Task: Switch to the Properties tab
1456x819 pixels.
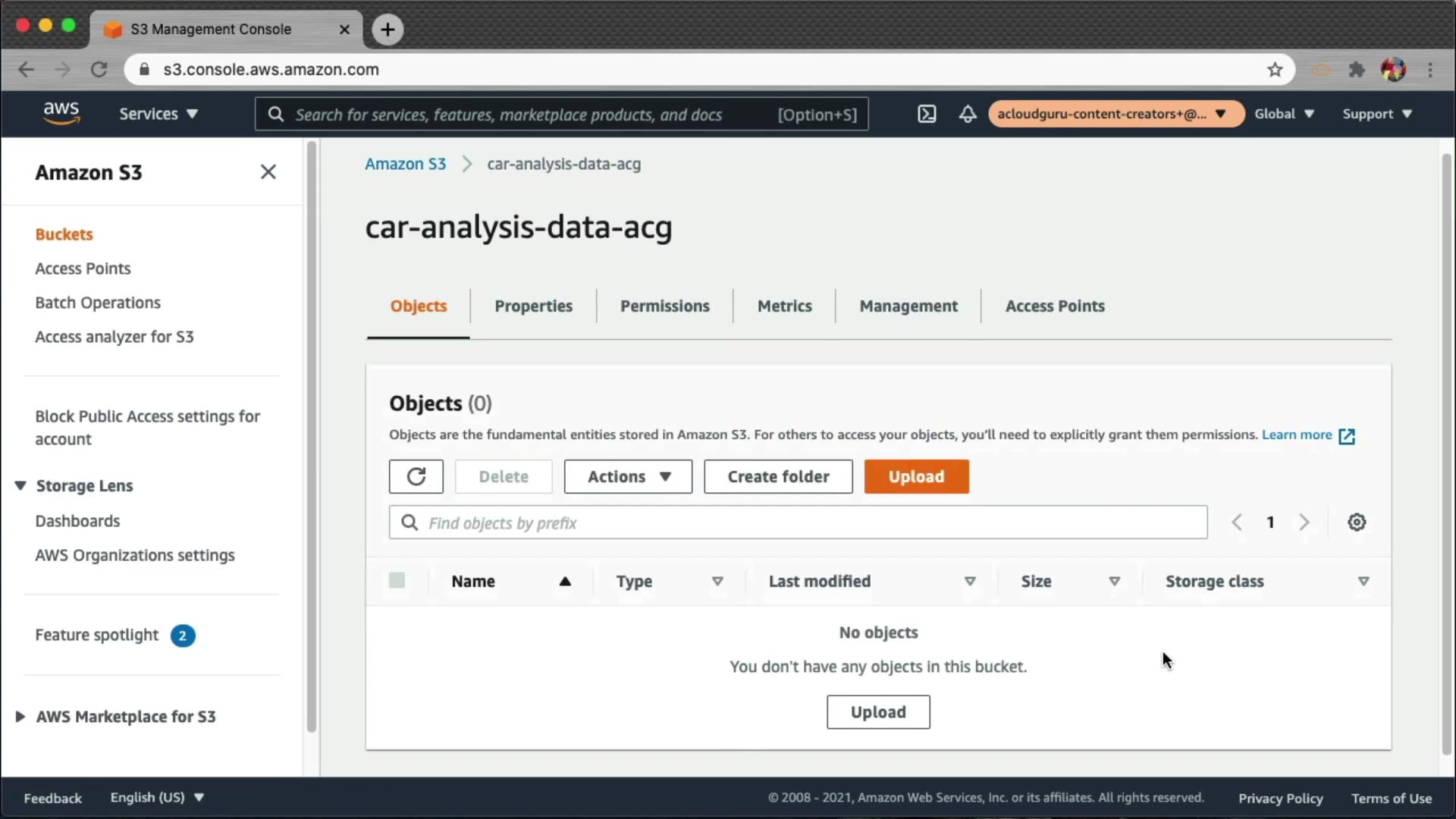Action: click(533, 306)
